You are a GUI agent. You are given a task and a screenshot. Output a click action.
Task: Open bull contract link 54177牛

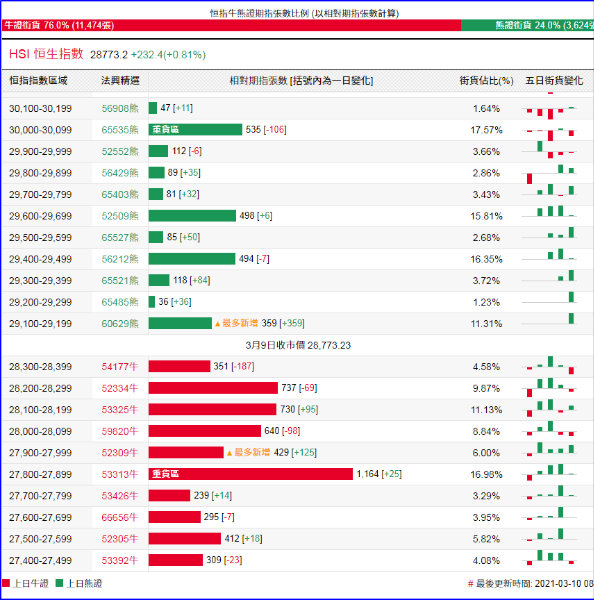tap(119, 367)
